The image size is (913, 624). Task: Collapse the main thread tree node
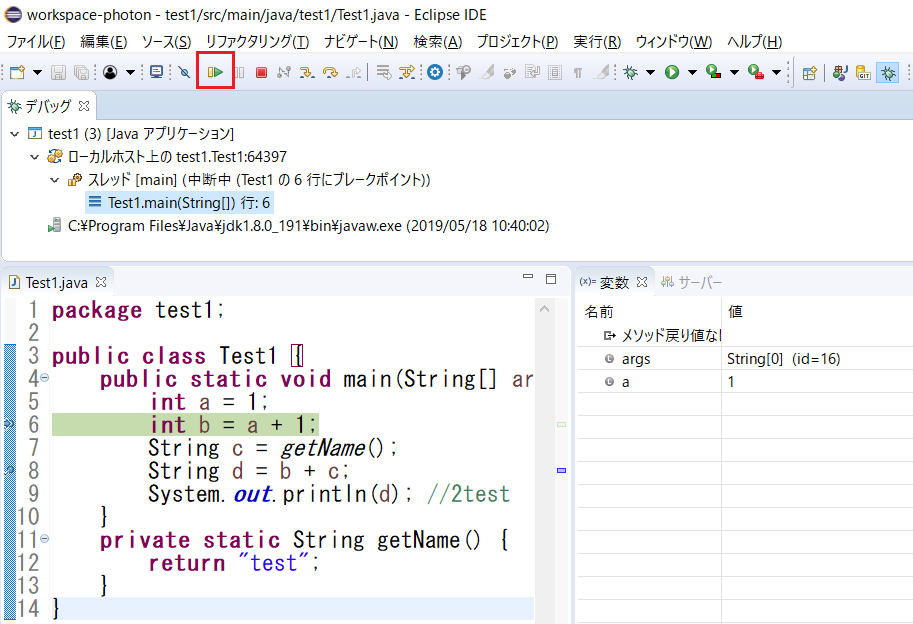pos(54,180)
